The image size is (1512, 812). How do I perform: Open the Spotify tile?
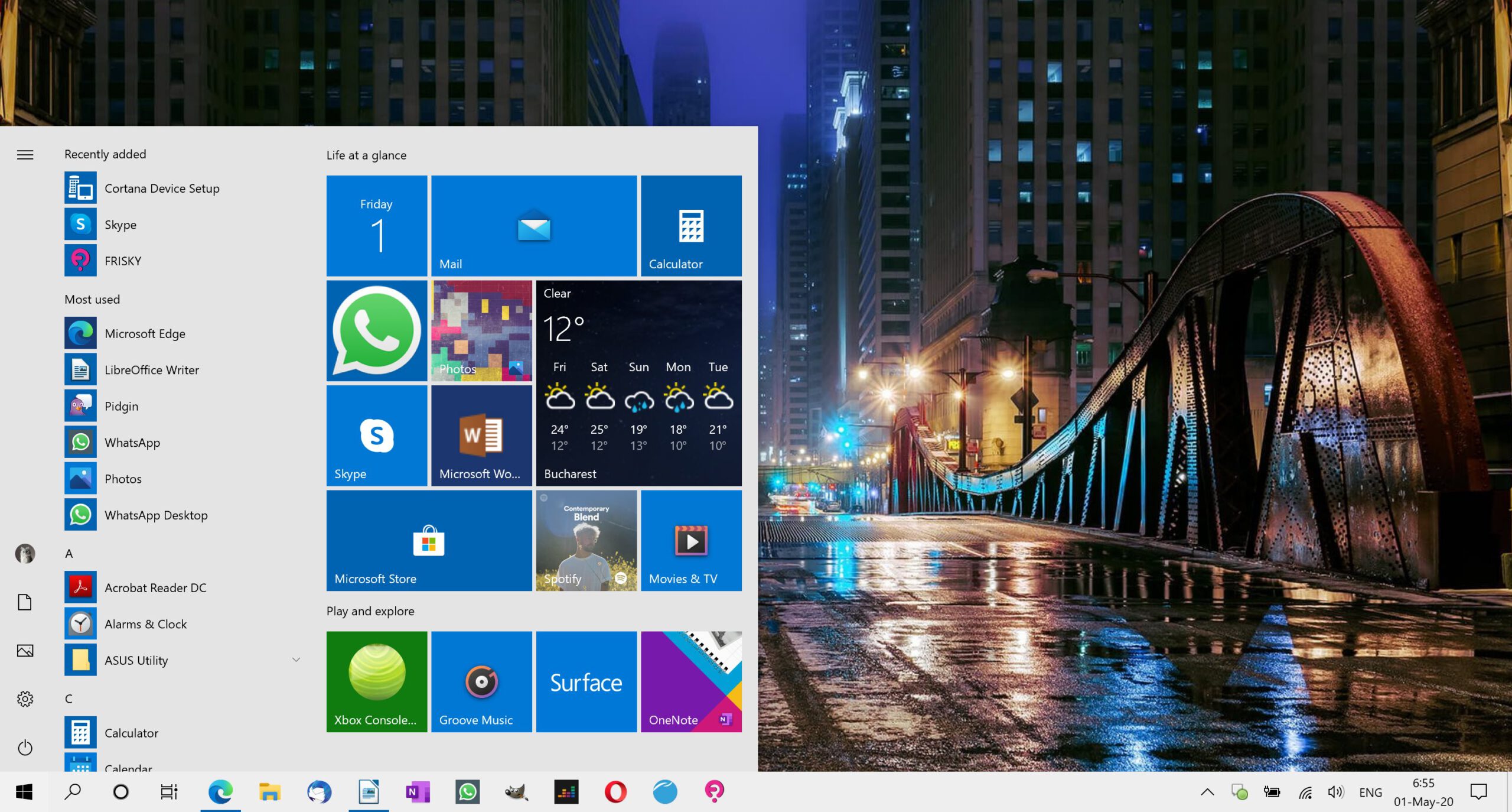coord(586,541)
